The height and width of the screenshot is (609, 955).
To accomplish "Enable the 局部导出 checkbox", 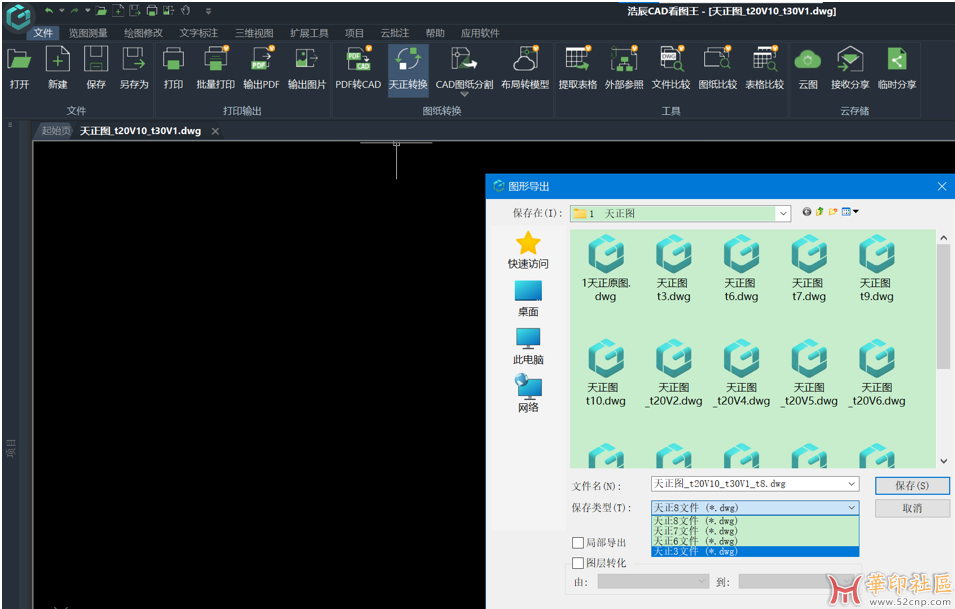I will 578,543.
